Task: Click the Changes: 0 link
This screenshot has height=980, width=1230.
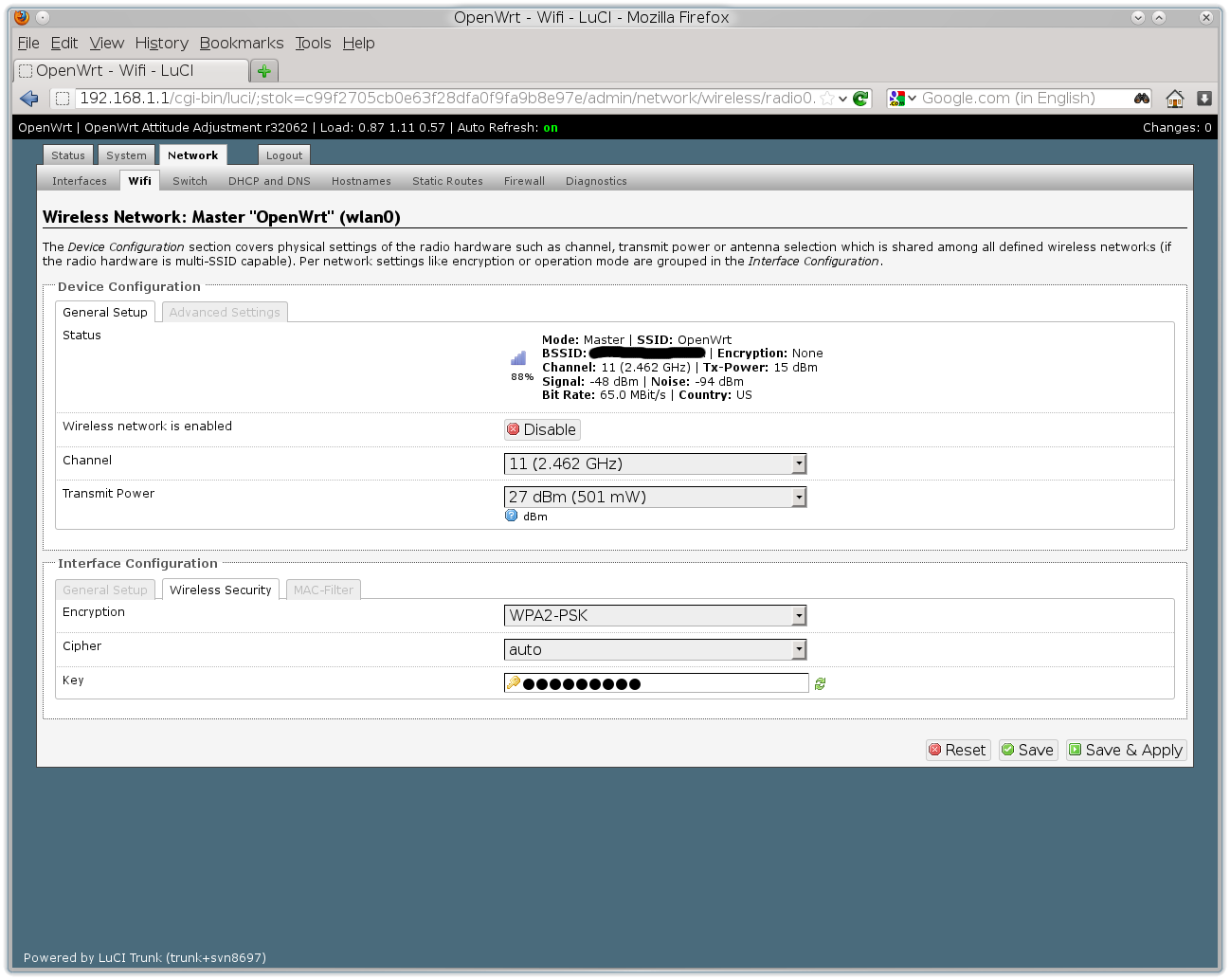Action: pos(1177,128)
